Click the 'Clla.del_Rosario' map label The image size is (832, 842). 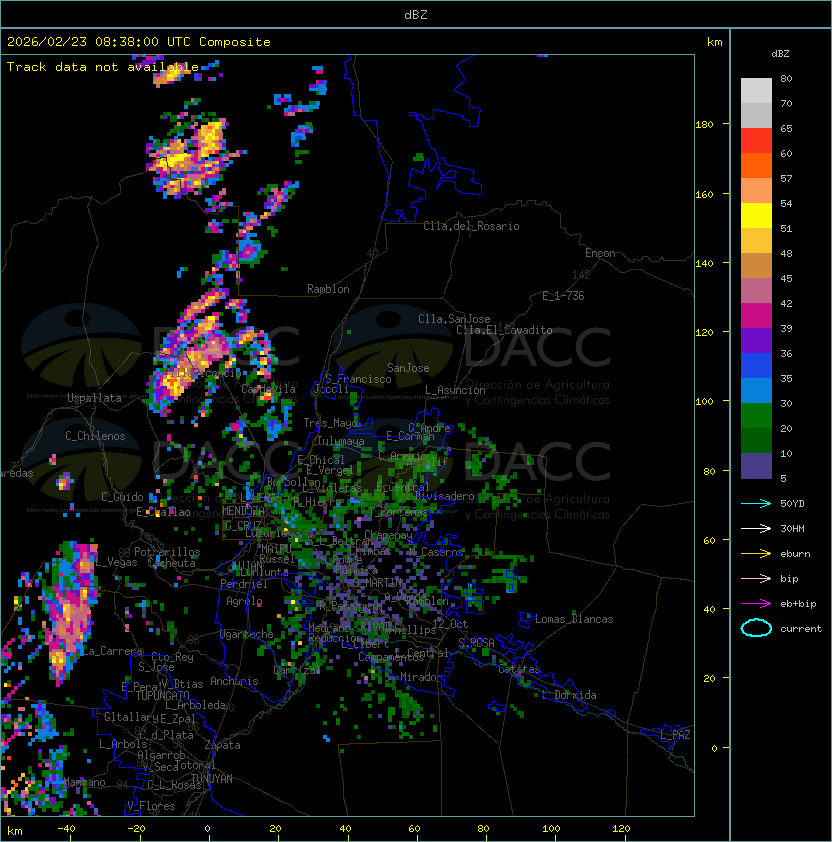[471, 226]
